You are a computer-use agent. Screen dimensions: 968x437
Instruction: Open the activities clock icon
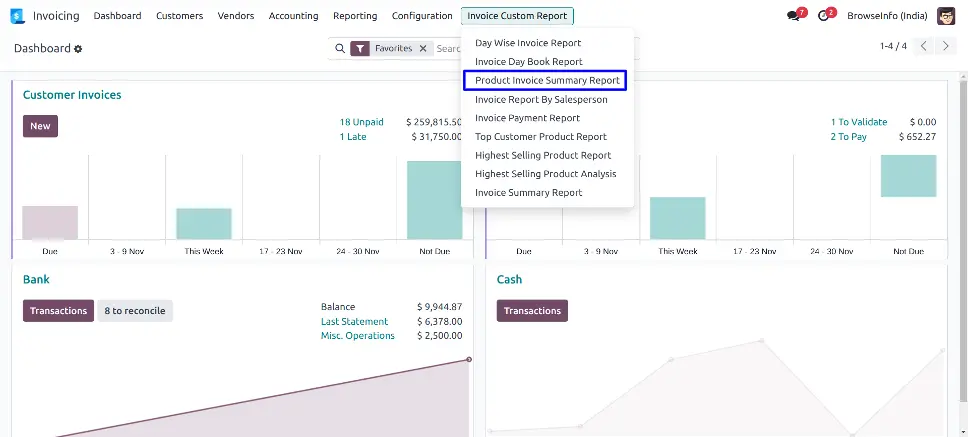click(x=824, y=16)
